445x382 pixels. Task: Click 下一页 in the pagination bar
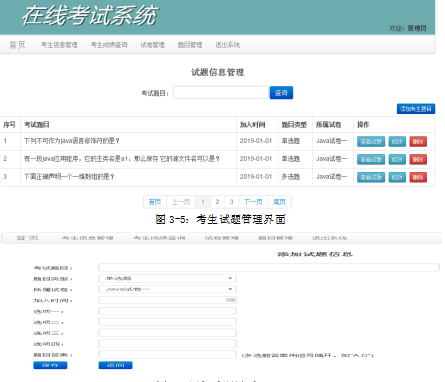pyautogui.click(x=253, y=202)
